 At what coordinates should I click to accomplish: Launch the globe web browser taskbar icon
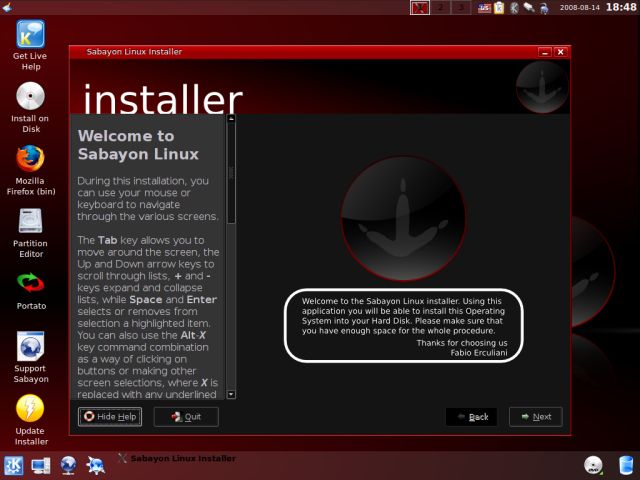point(68,466)
